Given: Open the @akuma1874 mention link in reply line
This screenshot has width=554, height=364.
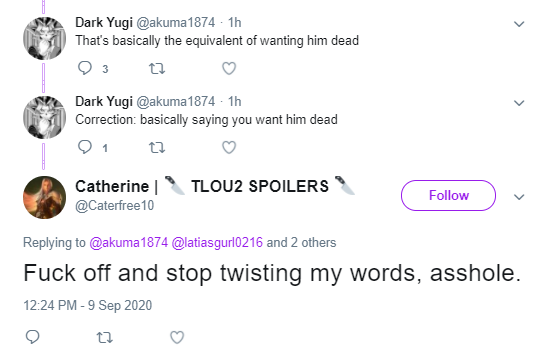Looking at the screenshot, I should (129, 243).
